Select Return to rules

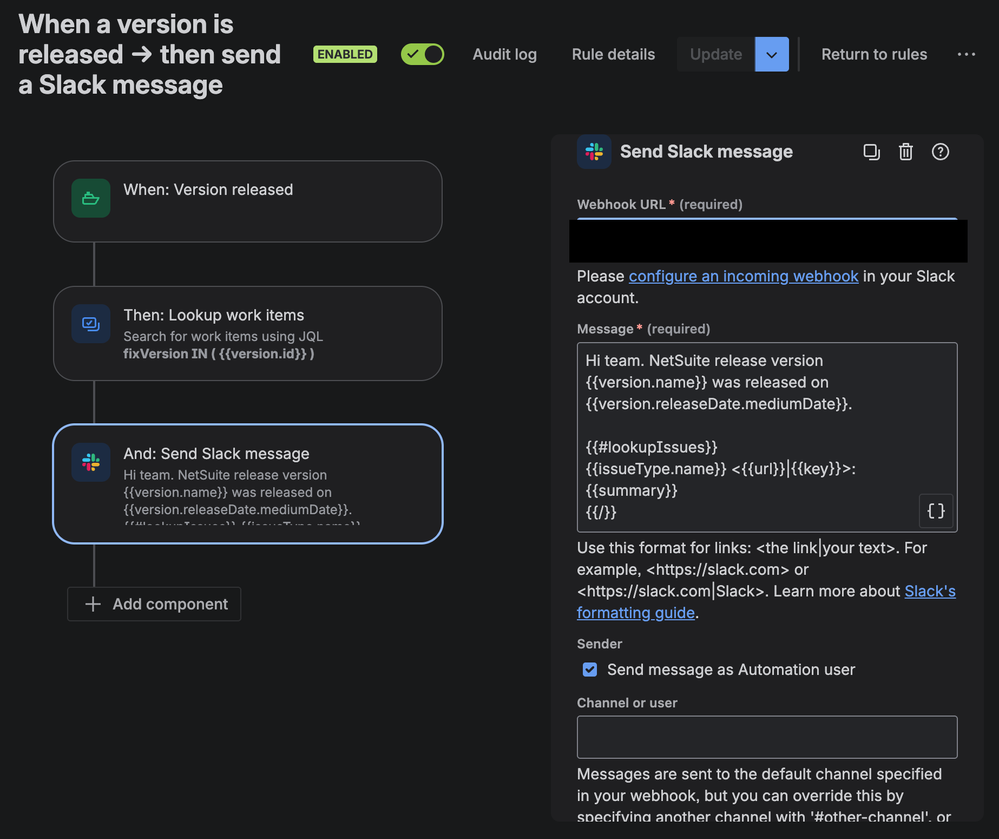[x=873, y=54]
